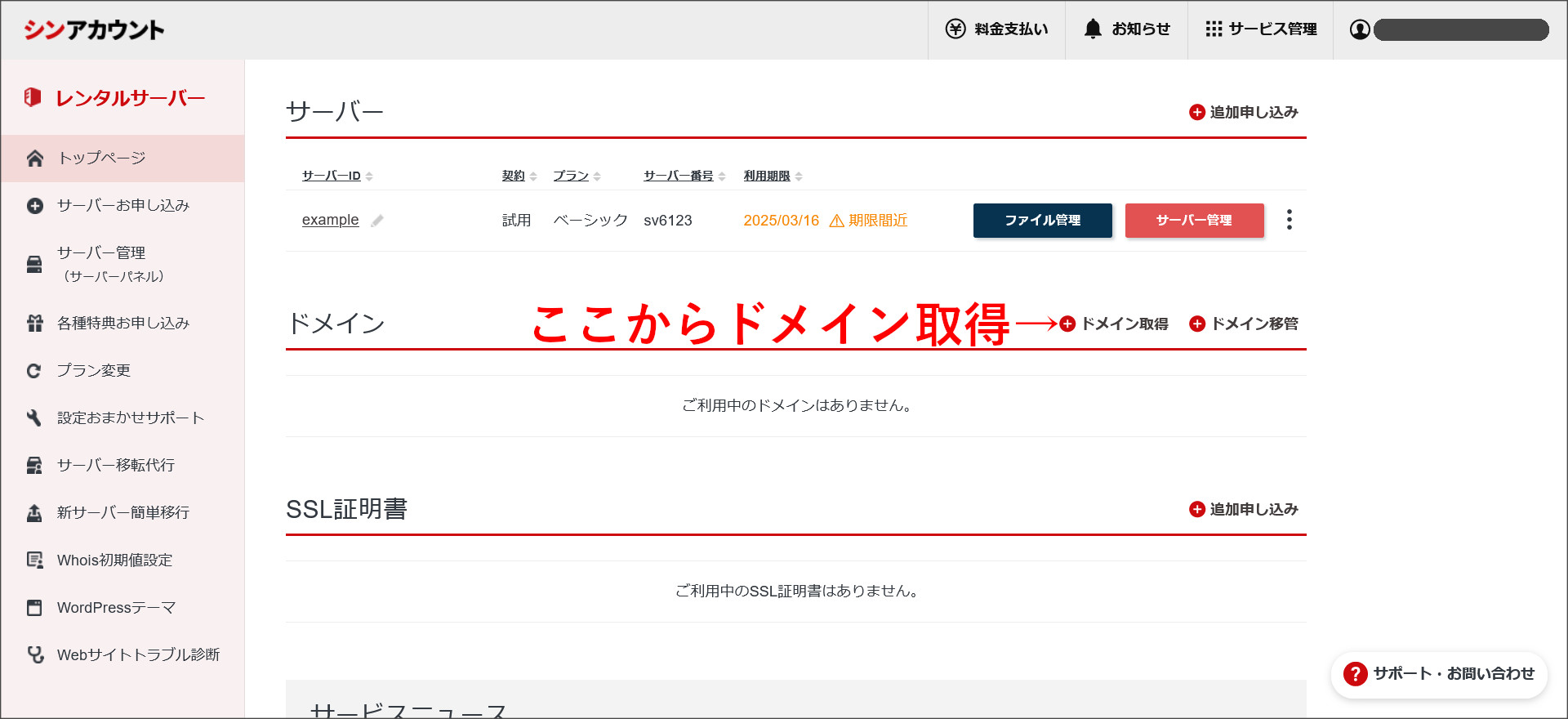Edit server name with pencil icon
The image size is (1568, 719).
click(376, 221)
